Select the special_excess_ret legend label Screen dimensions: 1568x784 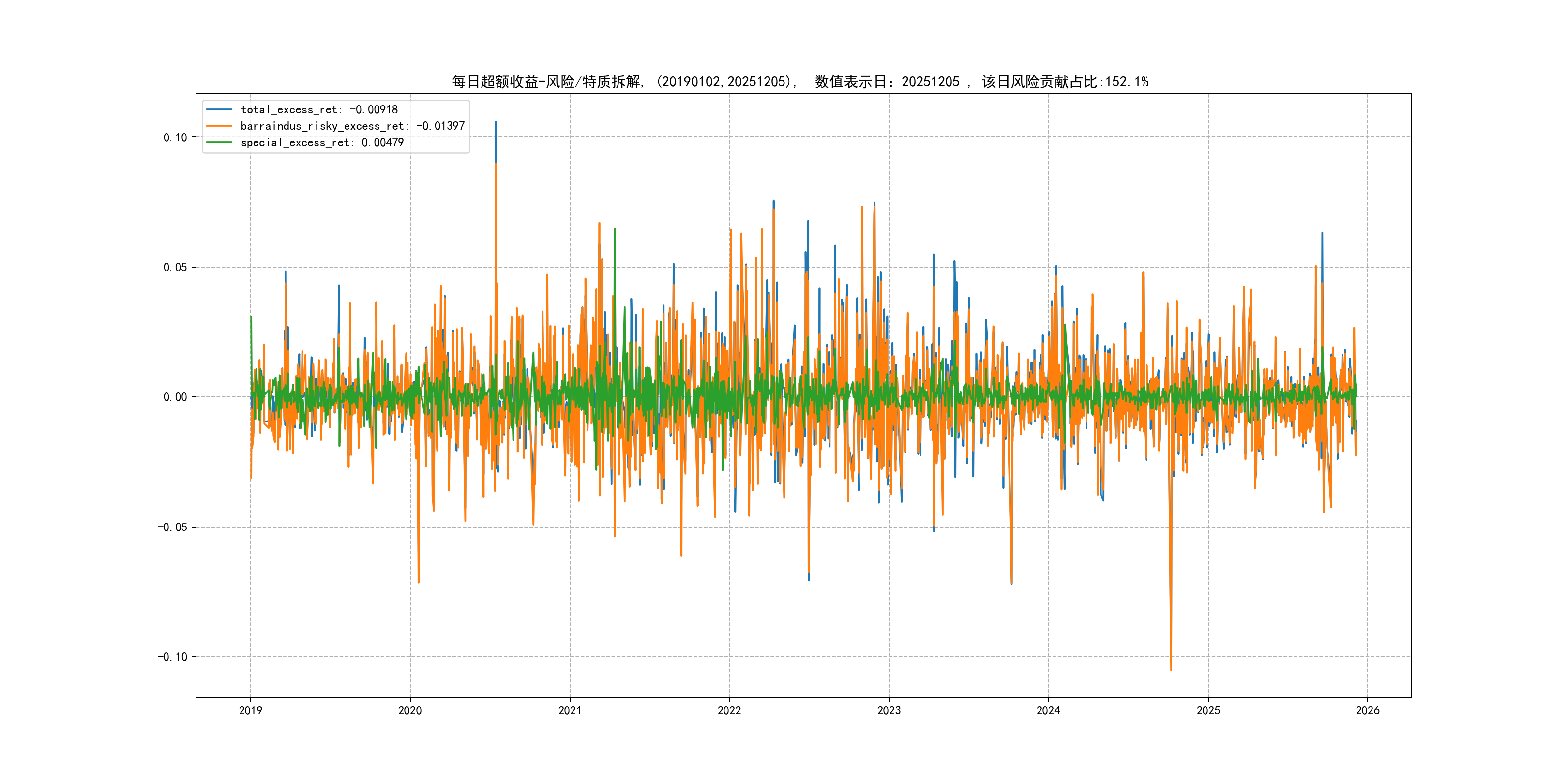click(x=322, y=142)
